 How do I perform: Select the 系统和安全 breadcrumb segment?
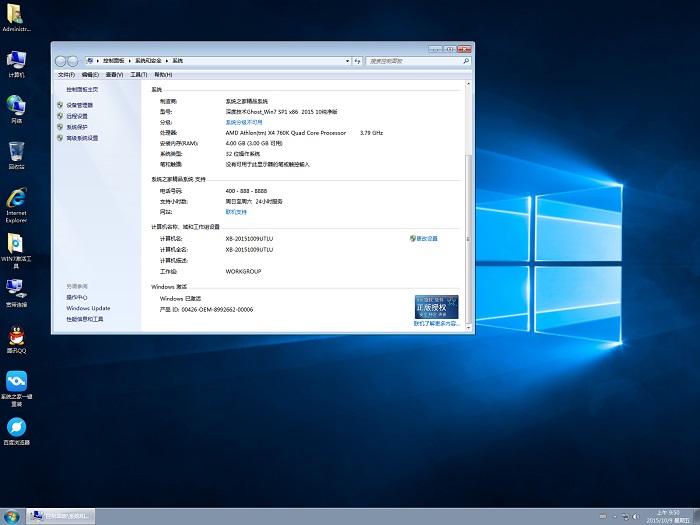pyautogui.click(x=148, y=61)
